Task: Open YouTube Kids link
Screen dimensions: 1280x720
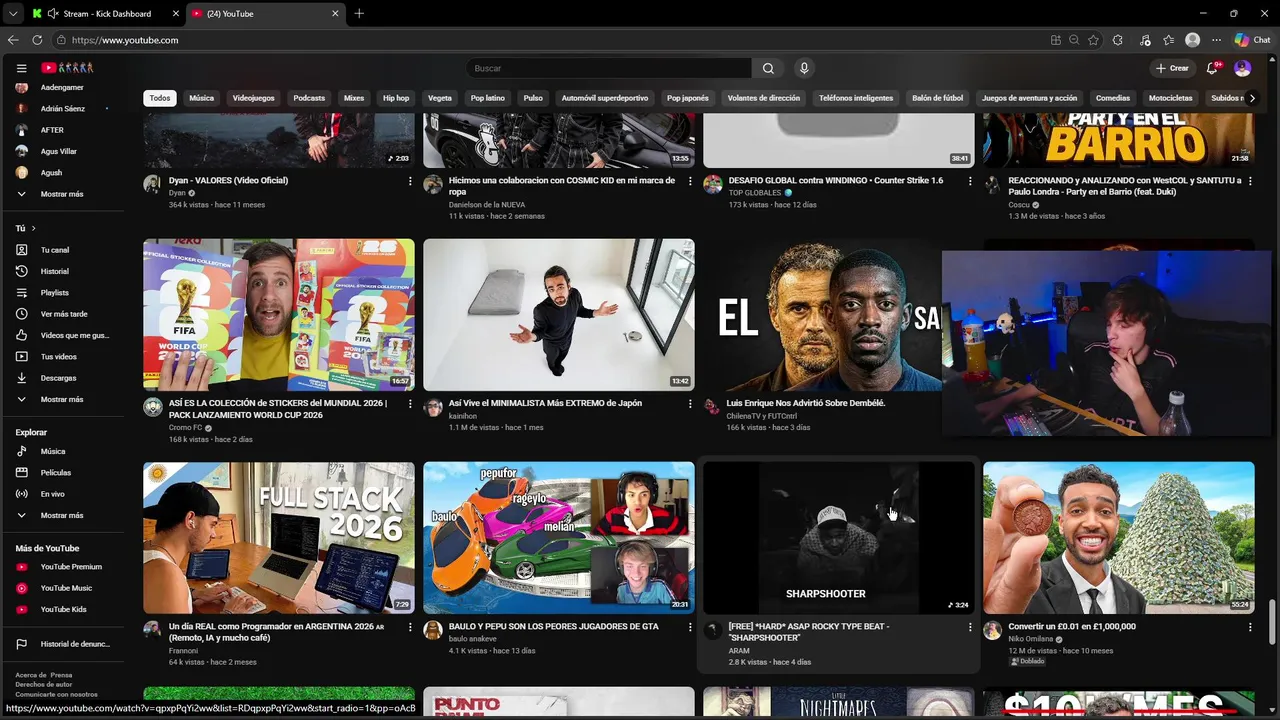Action: [x=62, y=609]
